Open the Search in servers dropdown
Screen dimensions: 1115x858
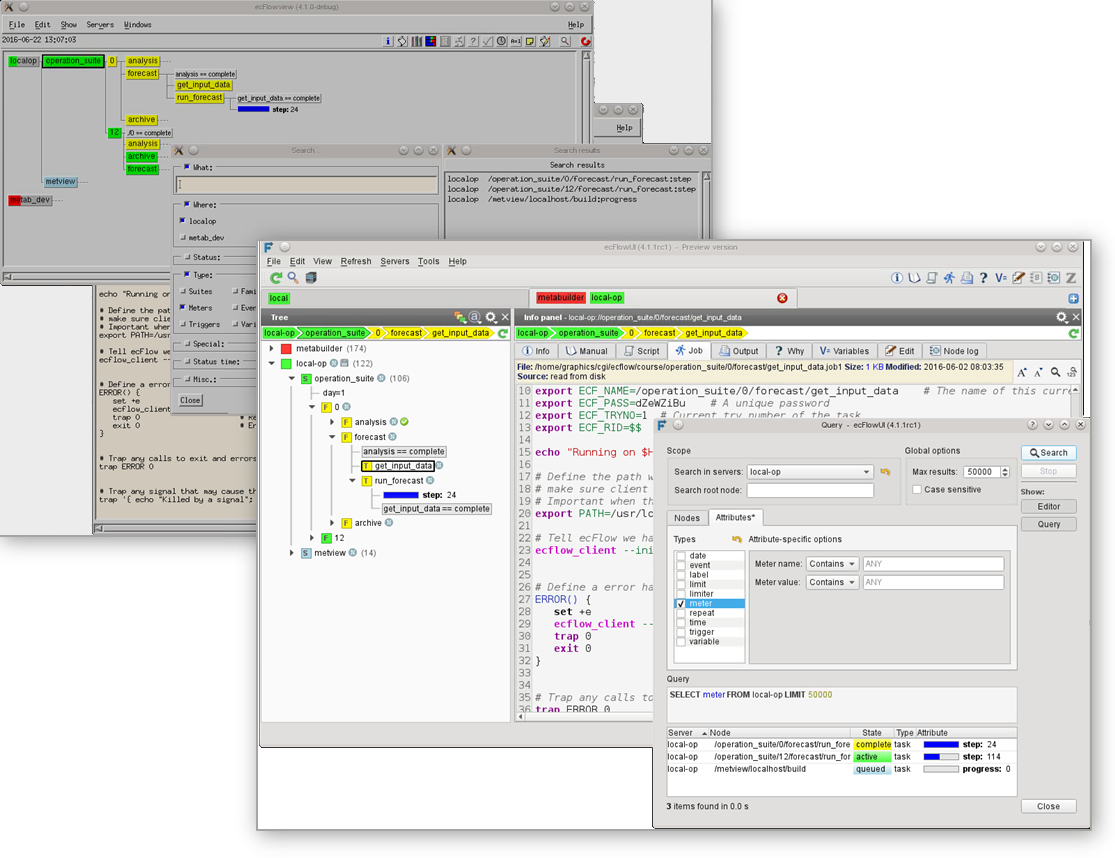click(x=810, y=472)
